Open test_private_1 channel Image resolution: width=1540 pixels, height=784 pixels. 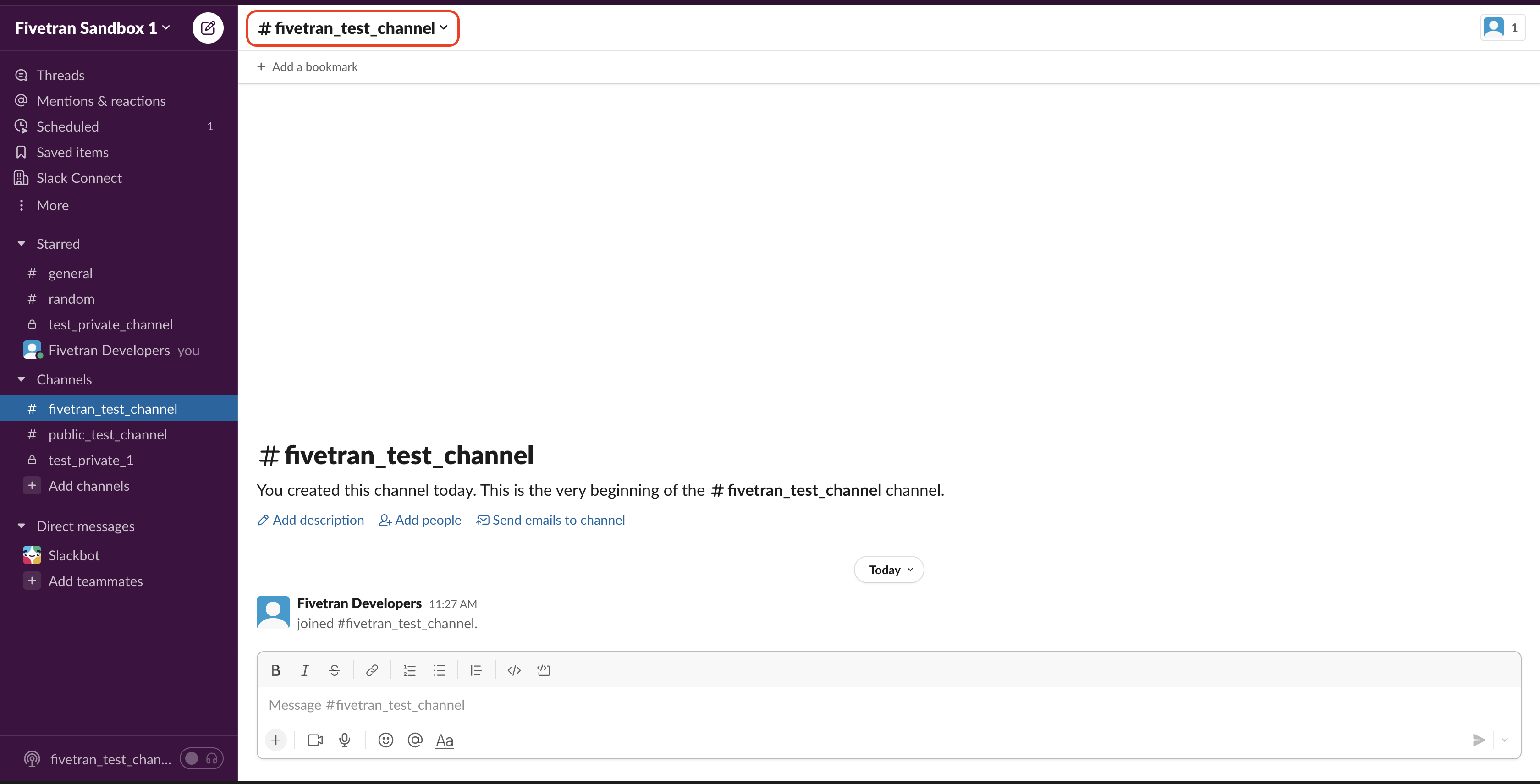[x=119, y=460]
